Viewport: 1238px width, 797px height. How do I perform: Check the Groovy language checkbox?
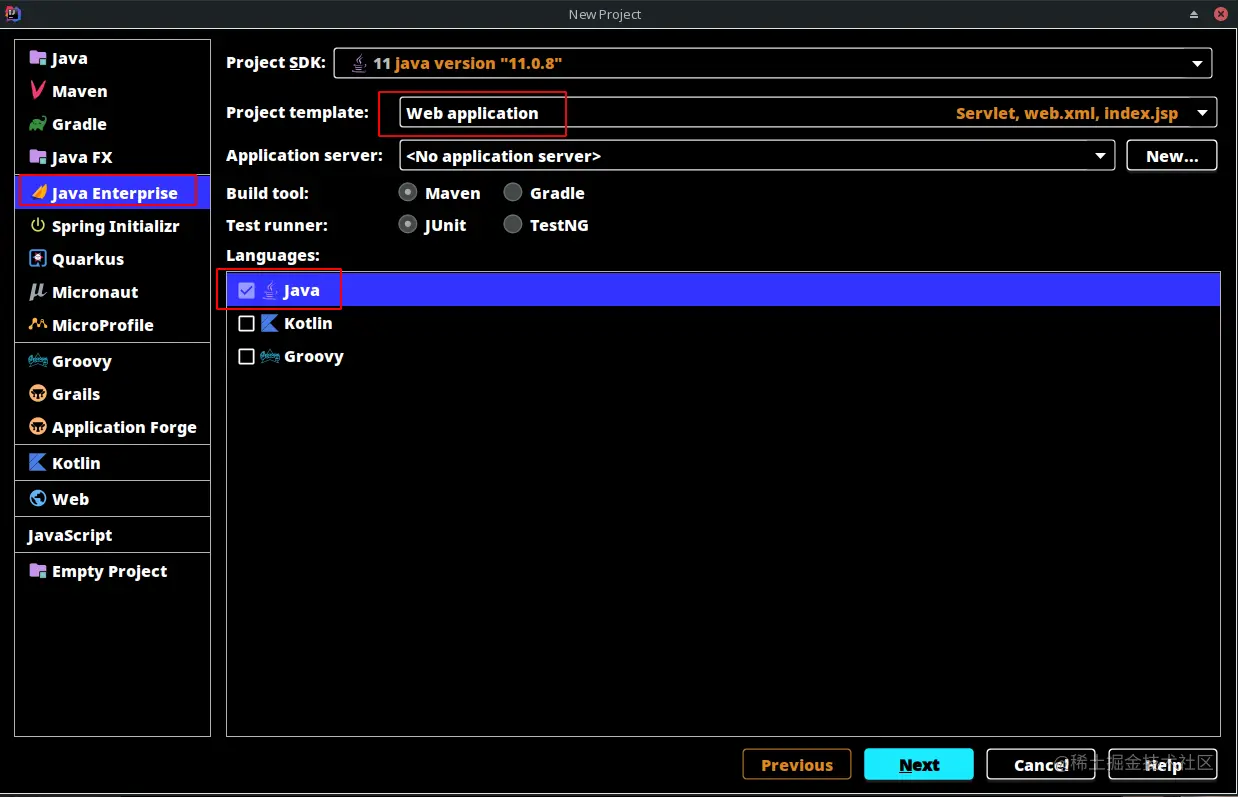(246, 356)
